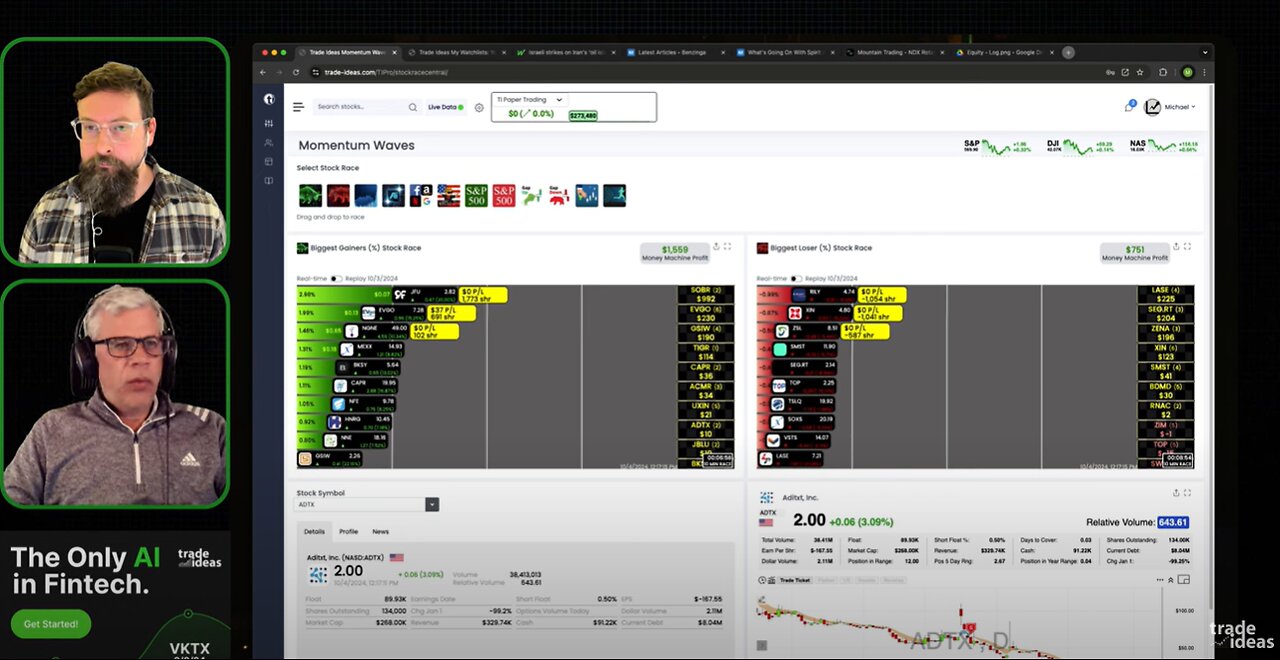Open the layout icon in the left sidebar
Screen dimensions: 1280x660
[268, 162]
